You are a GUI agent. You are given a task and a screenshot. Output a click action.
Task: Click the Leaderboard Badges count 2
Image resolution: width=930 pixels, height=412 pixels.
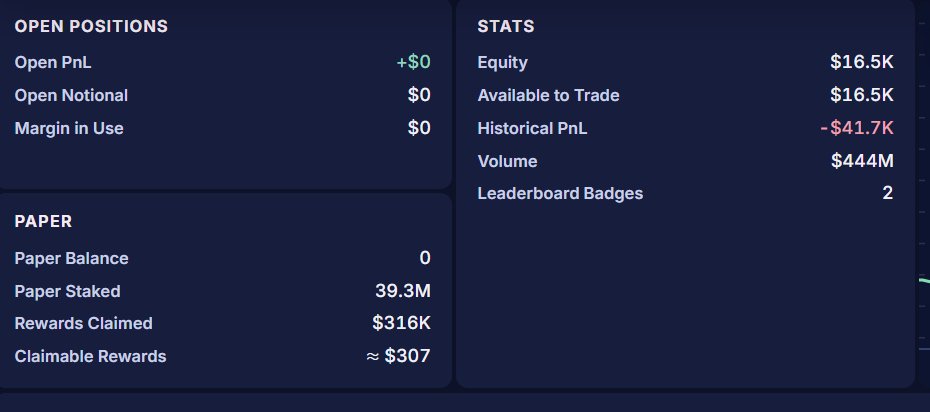[x=888, y=193]
